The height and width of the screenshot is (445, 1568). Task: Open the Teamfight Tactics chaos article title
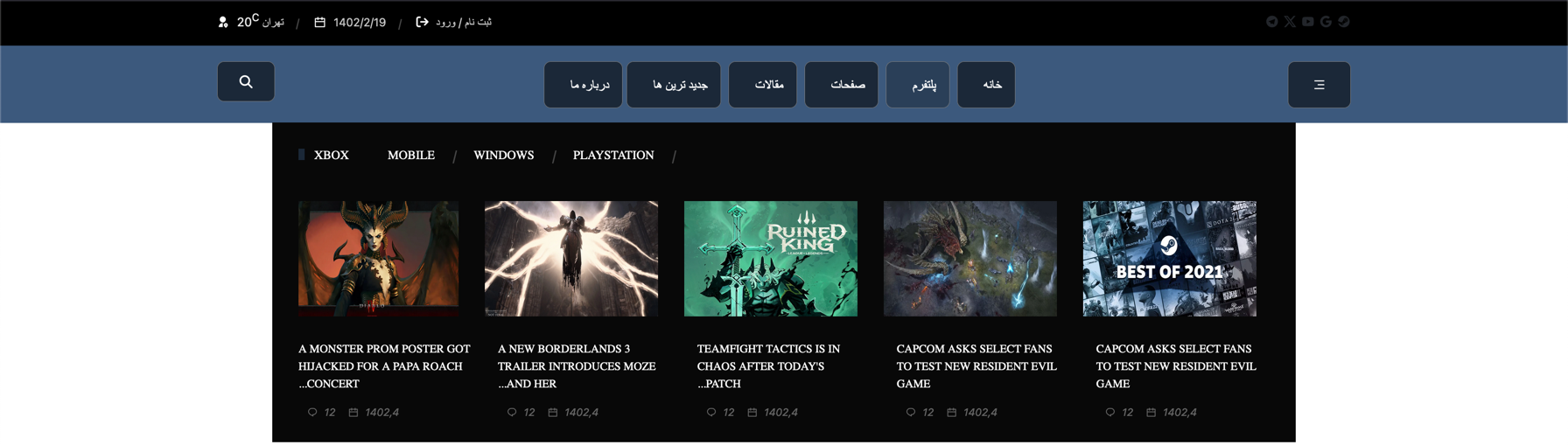click(768, 366)
